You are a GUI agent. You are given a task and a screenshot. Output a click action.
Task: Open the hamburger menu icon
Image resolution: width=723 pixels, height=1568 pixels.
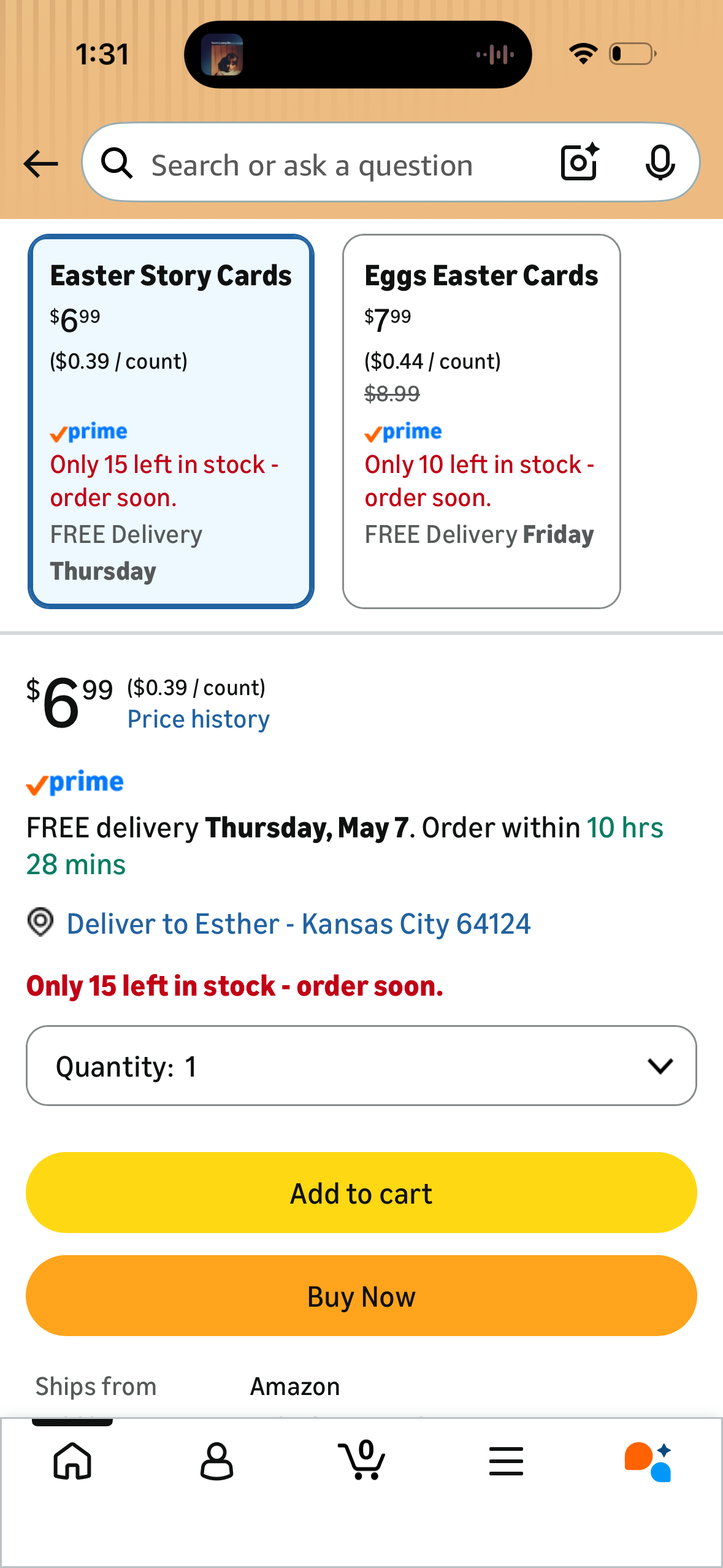(506, 1461)
